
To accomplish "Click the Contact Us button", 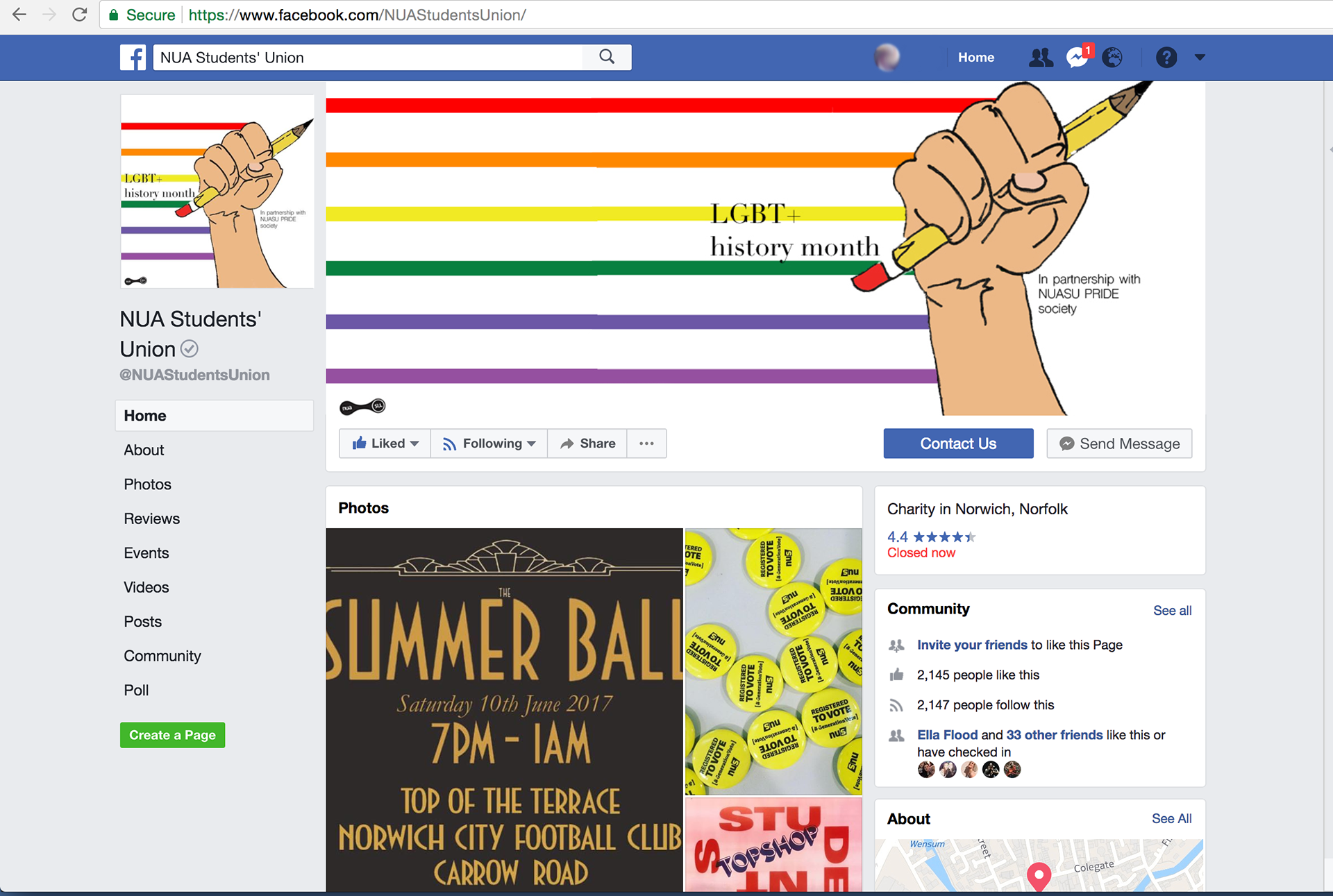I will coord(958,443).
